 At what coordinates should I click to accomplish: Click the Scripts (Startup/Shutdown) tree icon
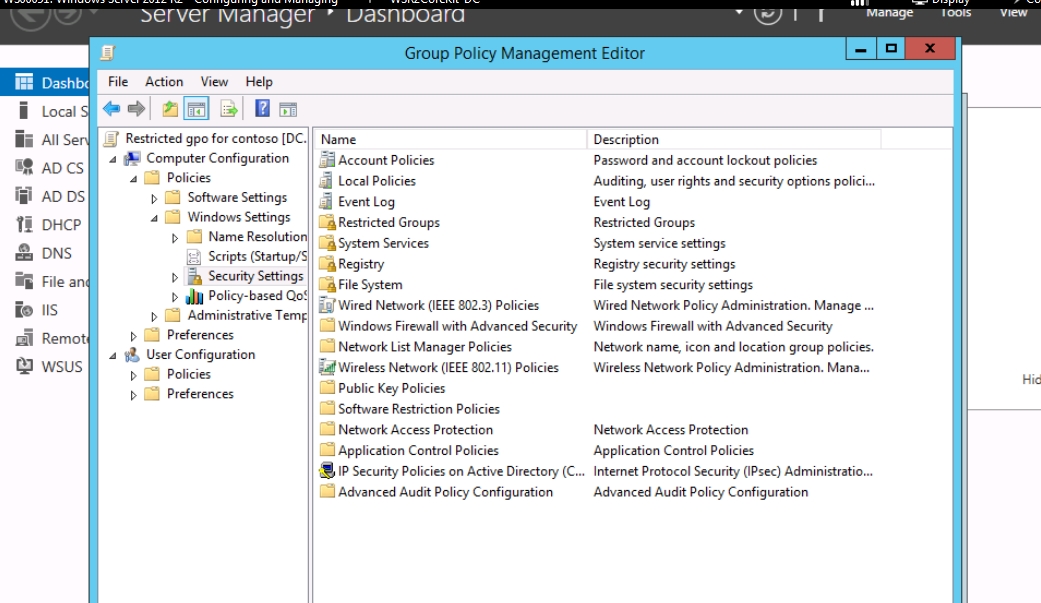pos(194,256)
